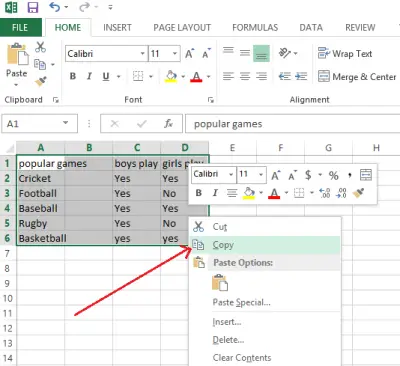Click the Cut scissors icon in the ribbon
Viewport: 400px width, 366px height.
40,47
